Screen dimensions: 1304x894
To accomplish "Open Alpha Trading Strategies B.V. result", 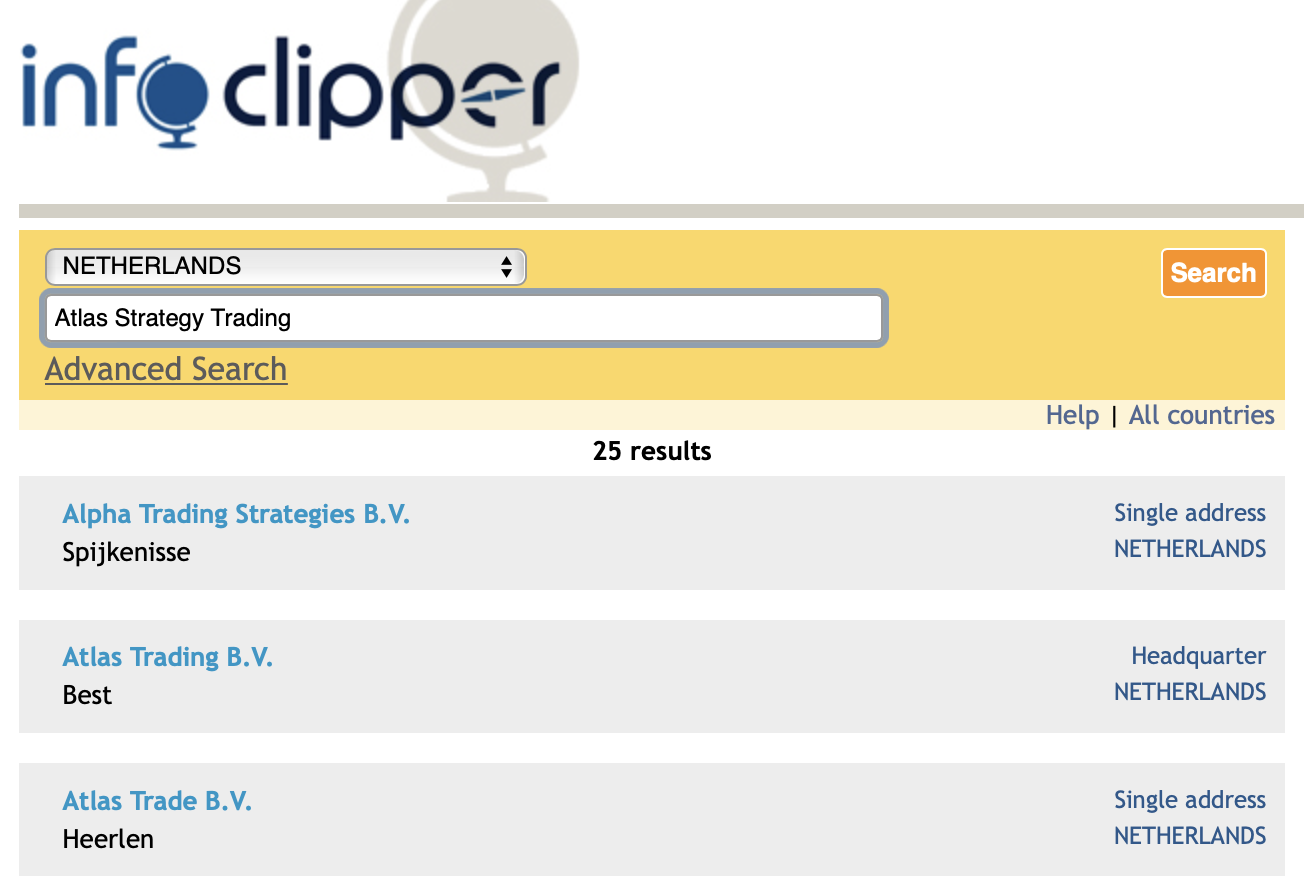I will pos(236,514).
